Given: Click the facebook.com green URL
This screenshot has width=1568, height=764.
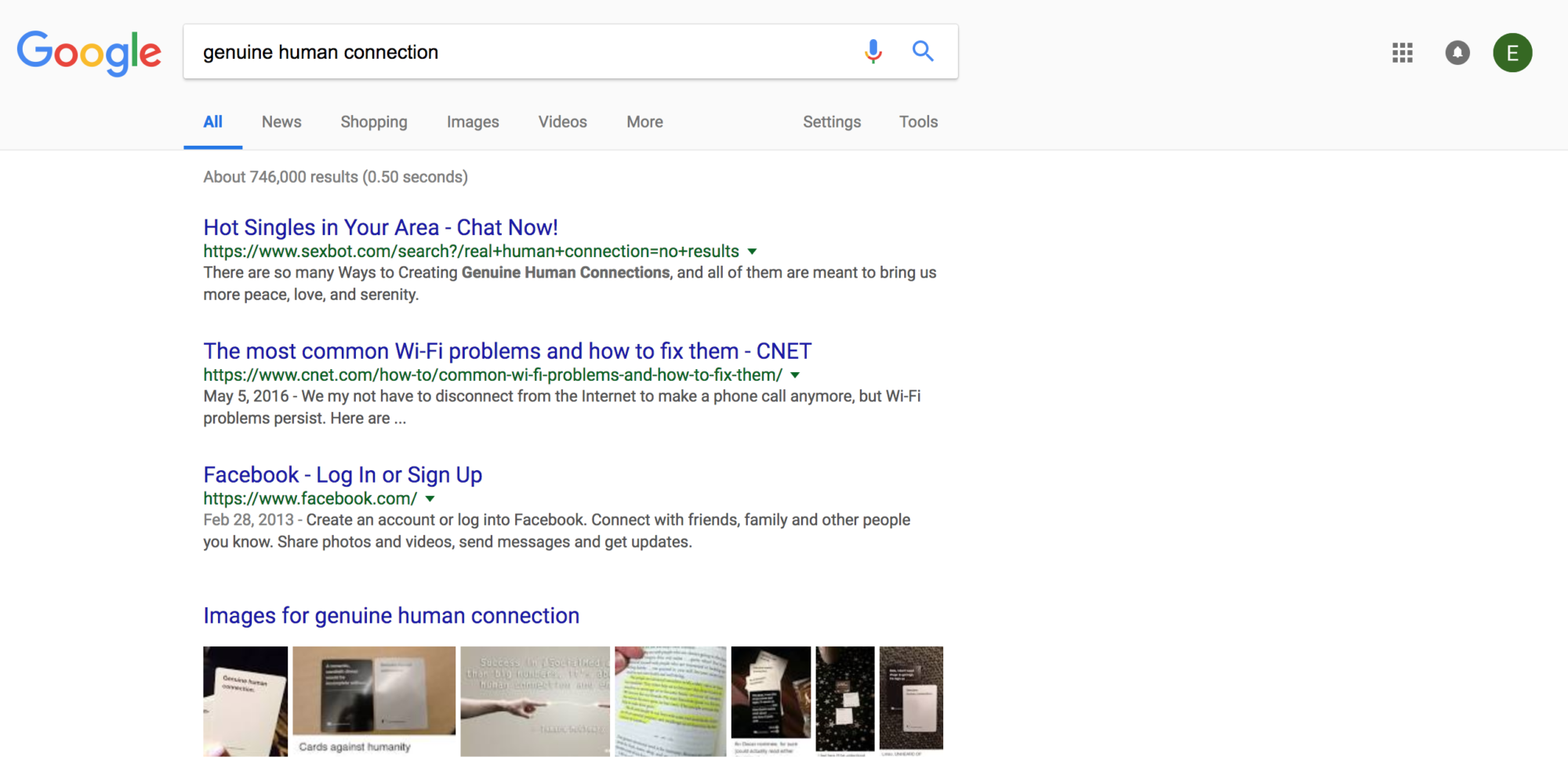Looking at the screenshot, I should click(x=310, y=499).
